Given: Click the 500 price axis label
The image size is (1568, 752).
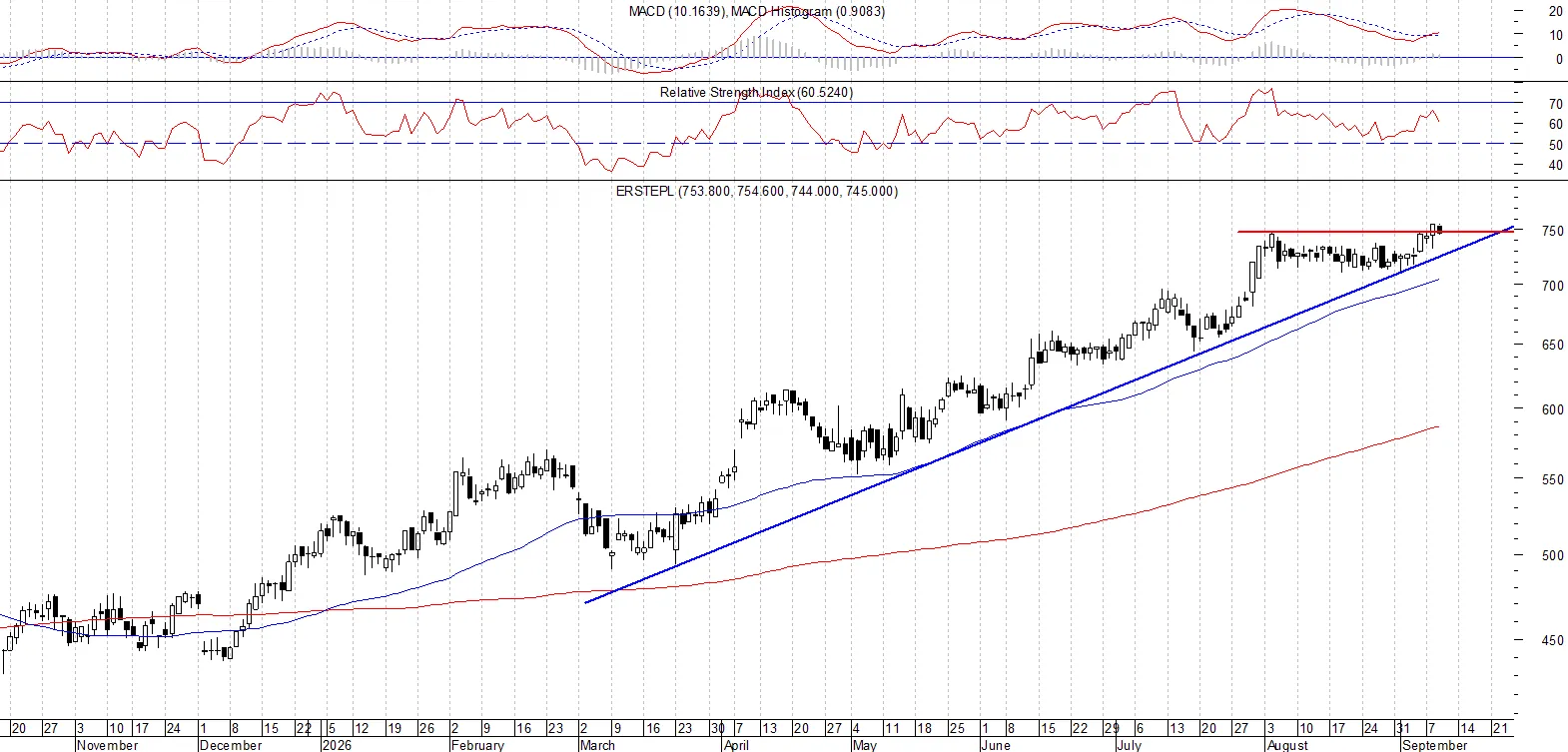Looking at the screenshot, I should coord(1552,555).
